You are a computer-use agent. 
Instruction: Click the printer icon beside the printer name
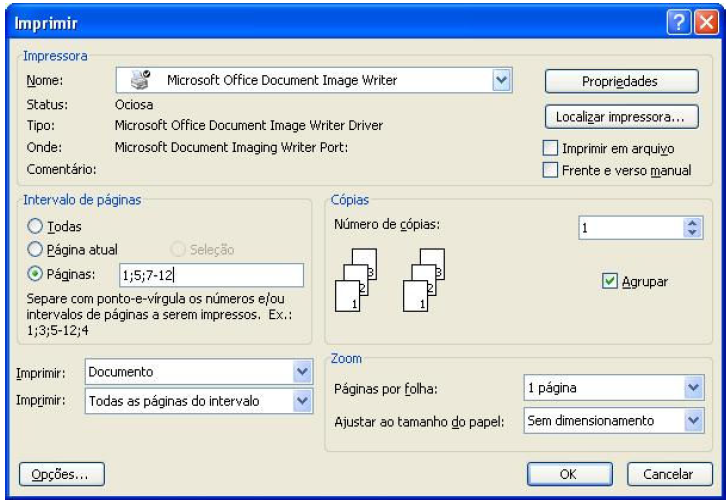(x=140, y=81)
